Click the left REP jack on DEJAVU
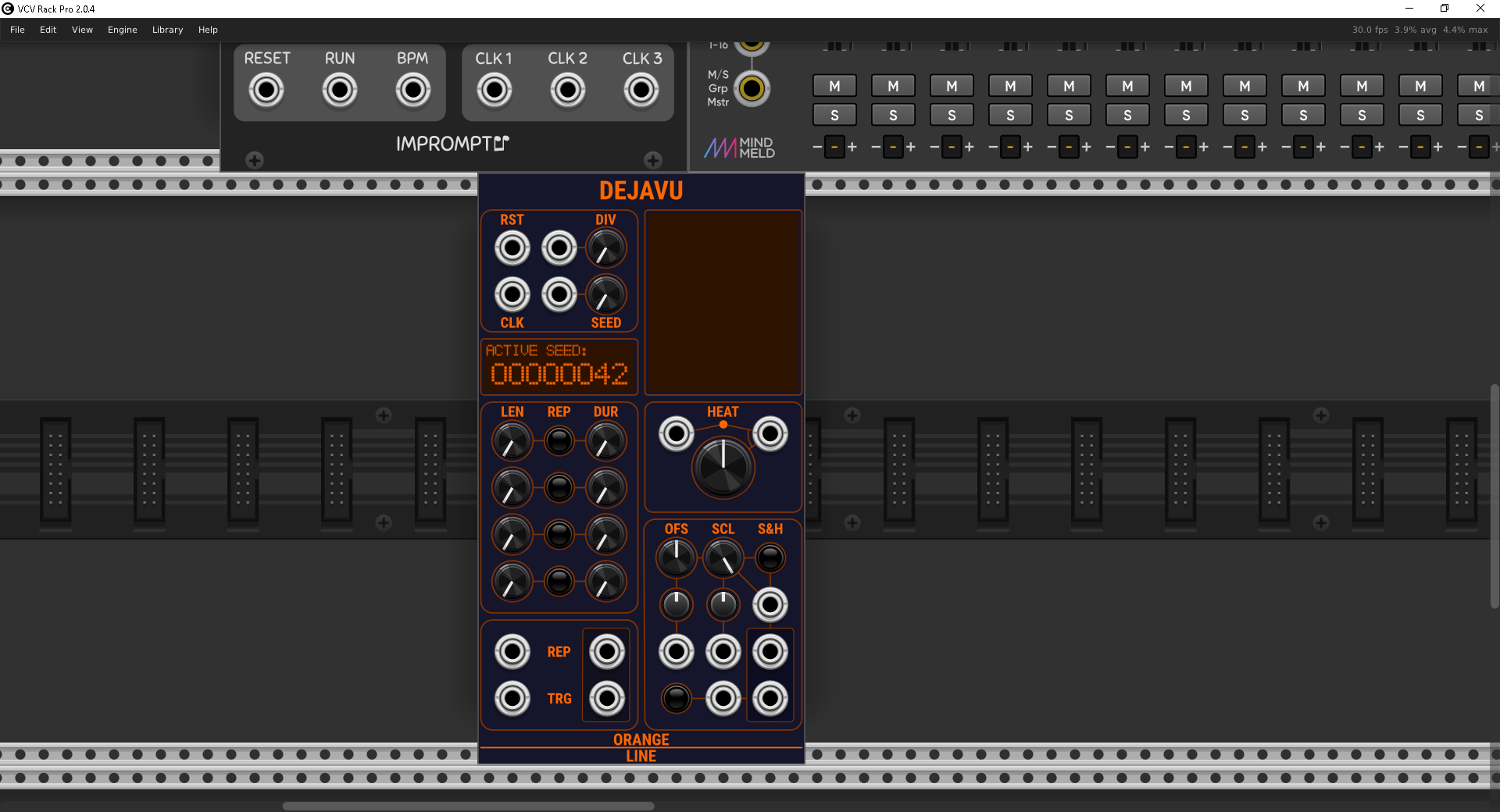This screenshot has height=812, width=1500. (x=512, y=651)
